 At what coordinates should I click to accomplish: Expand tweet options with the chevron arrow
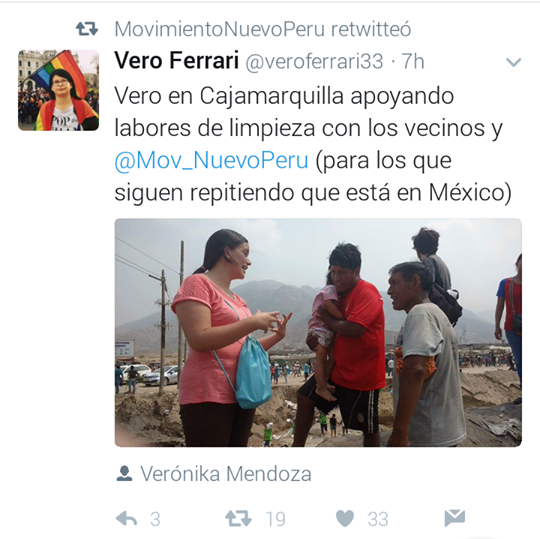(513, 62)
